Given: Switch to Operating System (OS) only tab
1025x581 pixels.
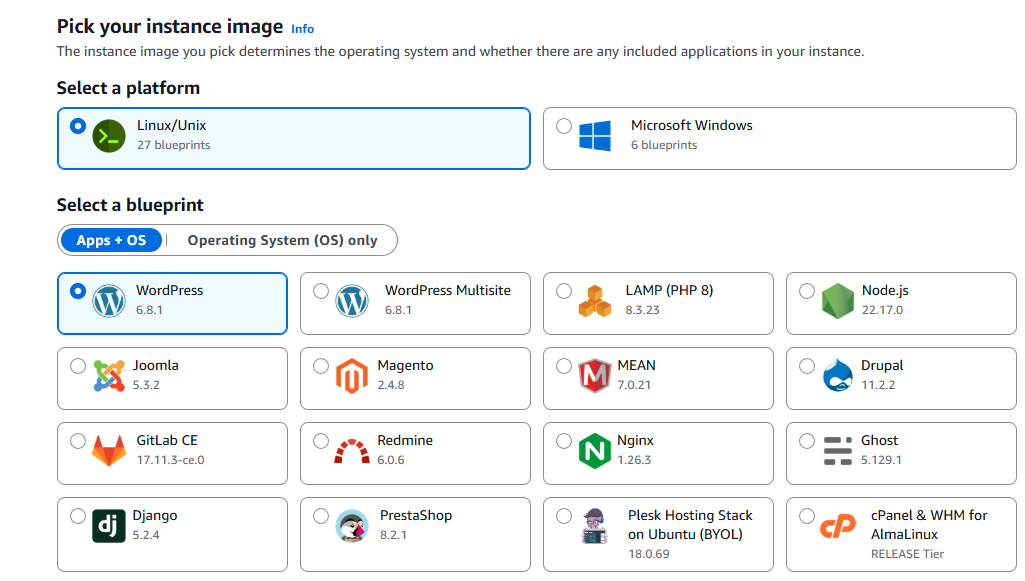Looking at the screenshot, I should (x=282, y=240).
